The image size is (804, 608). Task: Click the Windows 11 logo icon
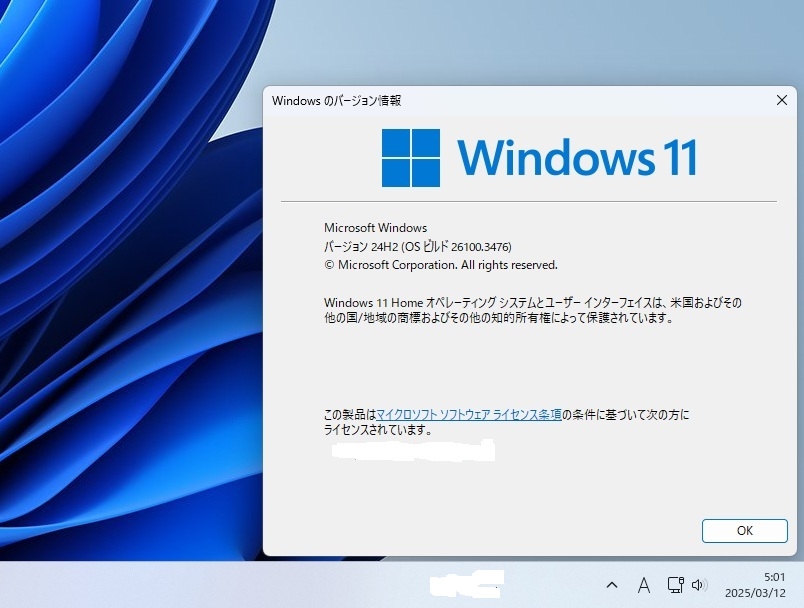pyautogui.click(x=411, y=157)
